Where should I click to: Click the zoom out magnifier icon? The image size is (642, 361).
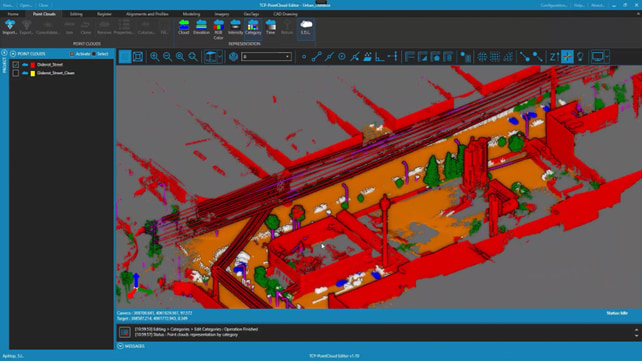[167, 57]
